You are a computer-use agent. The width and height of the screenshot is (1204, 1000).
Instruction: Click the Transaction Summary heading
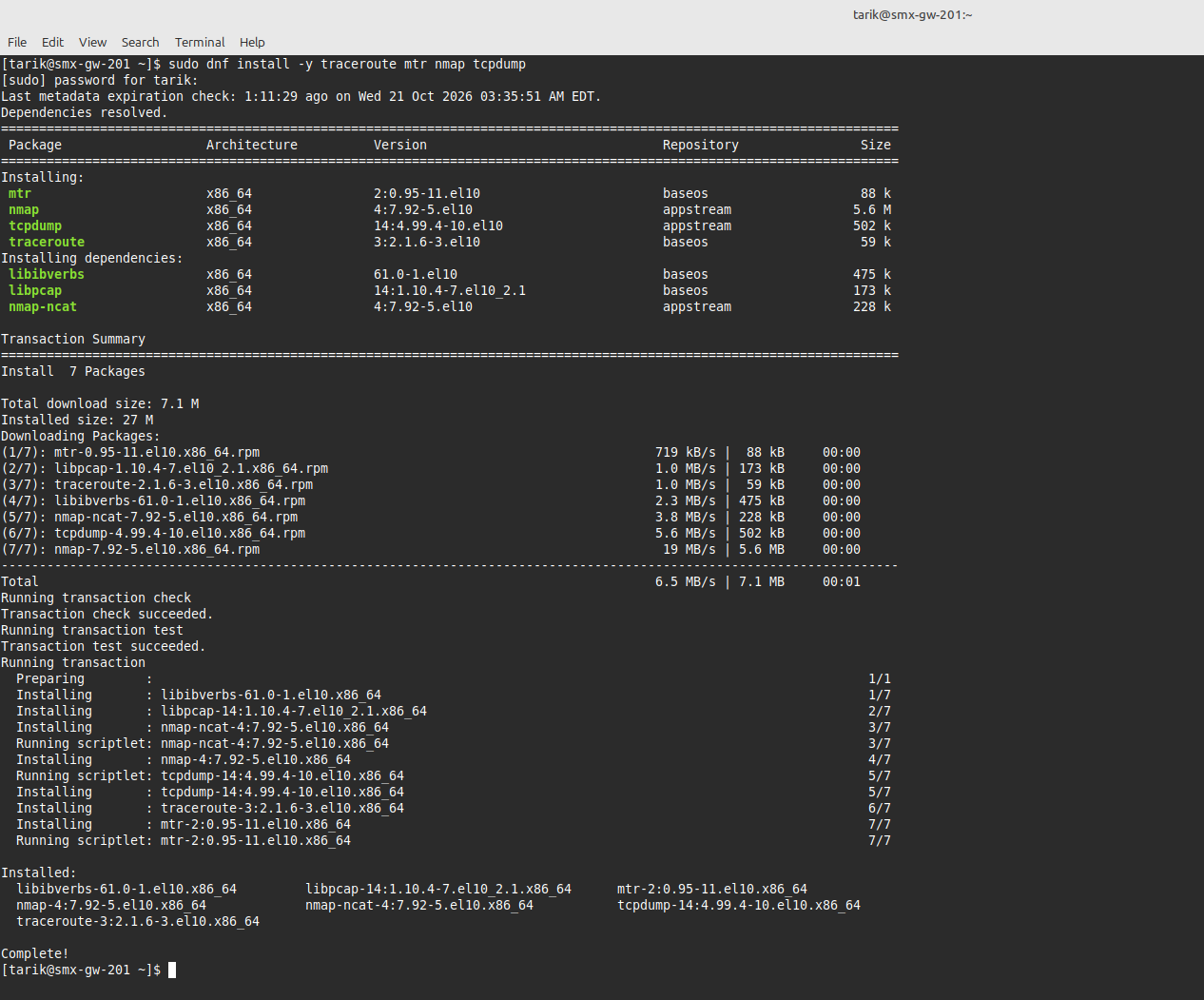coord(73,339)
